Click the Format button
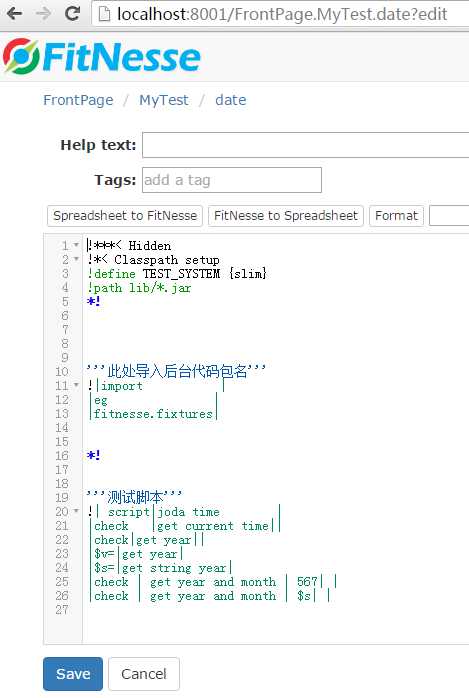This screenshot has height=698, width=469. 396,216
